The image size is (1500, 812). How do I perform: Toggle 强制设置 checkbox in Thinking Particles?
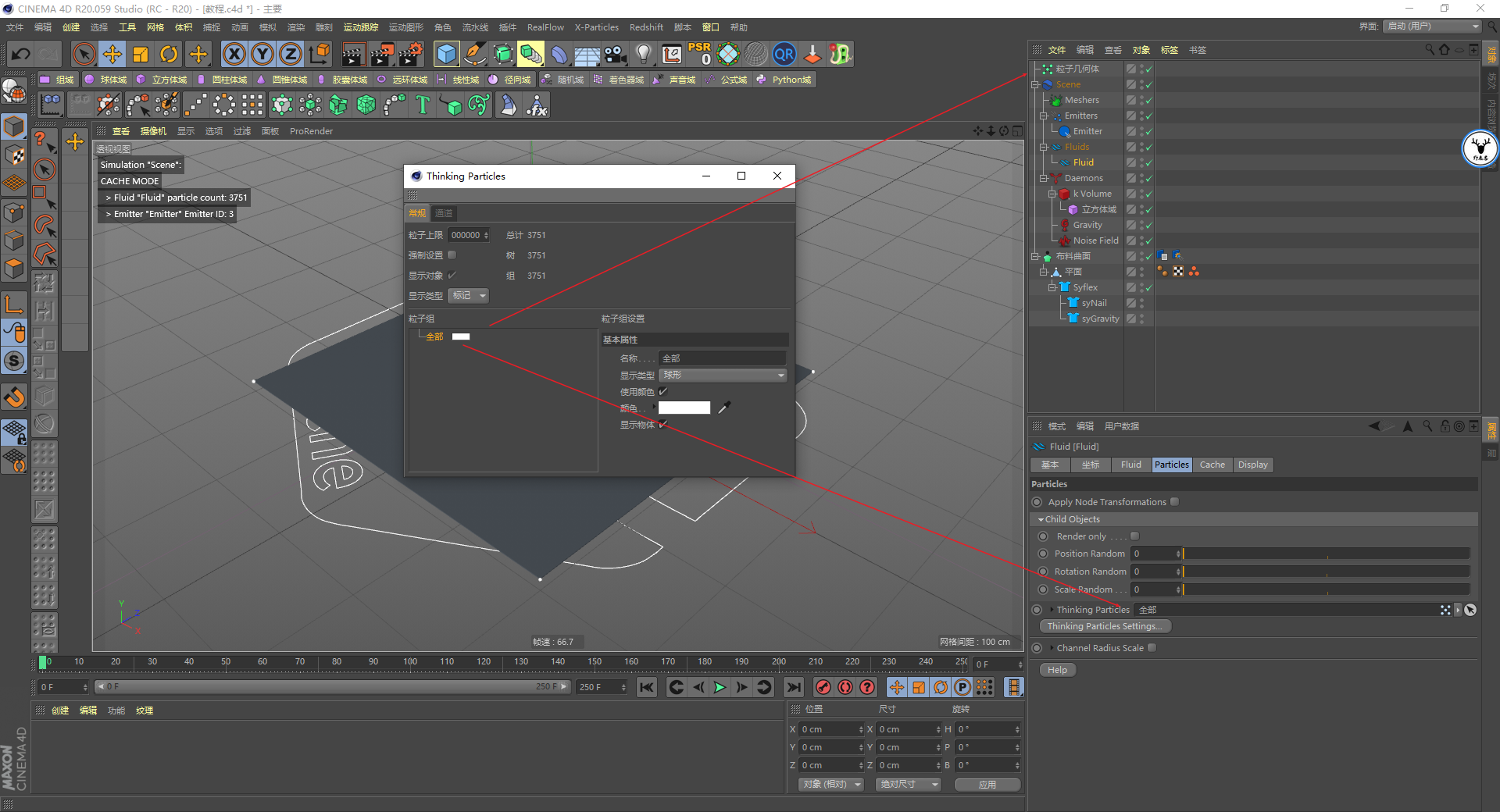coord(452,255)
